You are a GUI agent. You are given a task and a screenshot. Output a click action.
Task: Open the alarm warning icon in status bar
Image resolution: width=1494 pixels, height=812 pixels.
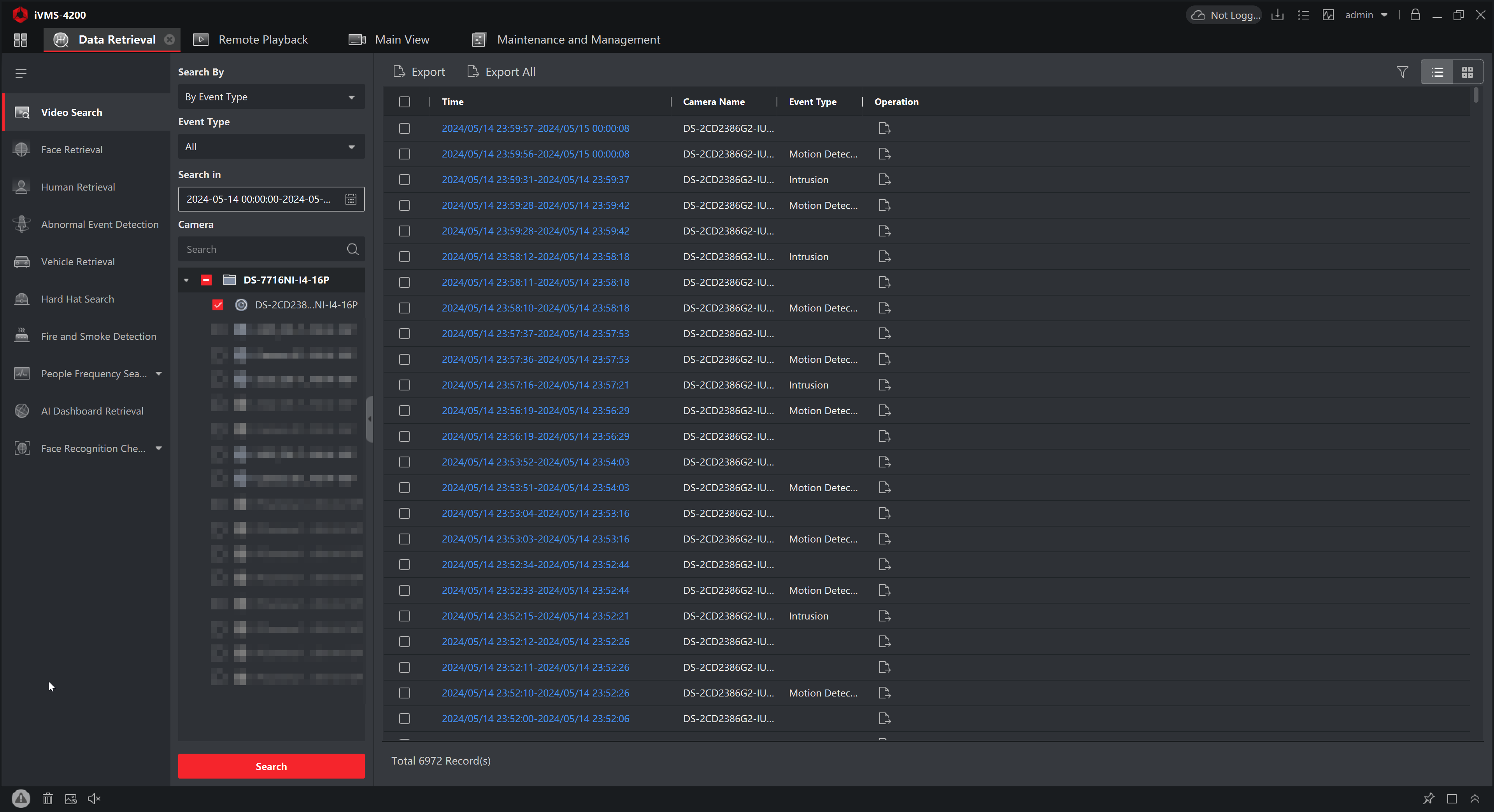coord(21,799)
